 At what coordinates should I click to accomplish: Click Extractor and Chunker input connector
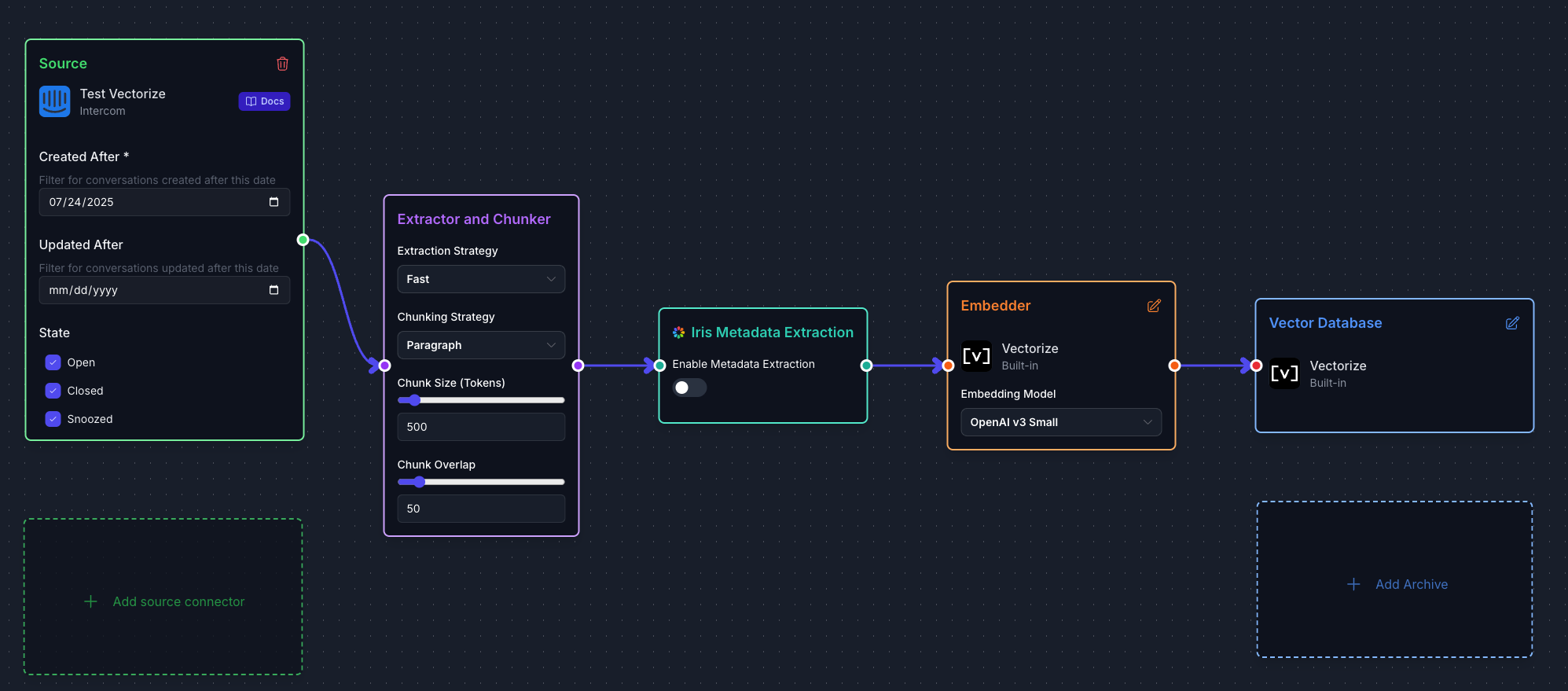[x=384, y=366]
